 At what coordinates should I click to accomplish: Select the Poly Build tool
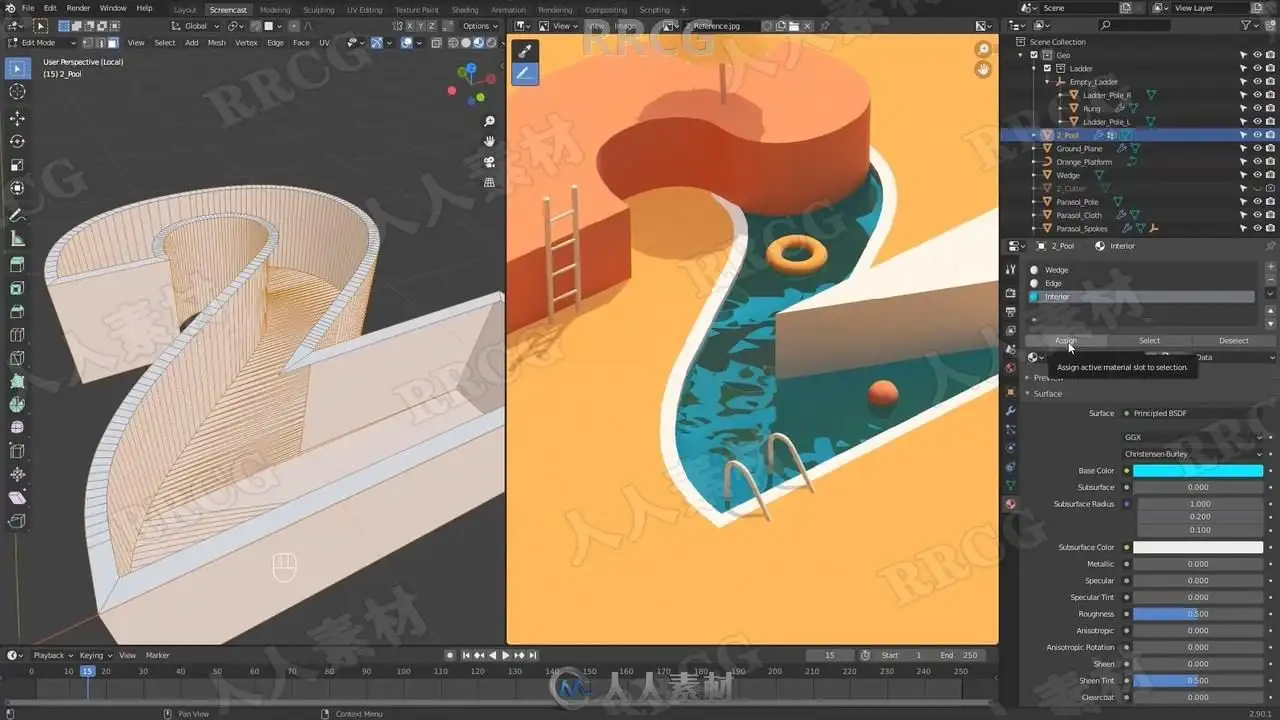pos(17,381)
